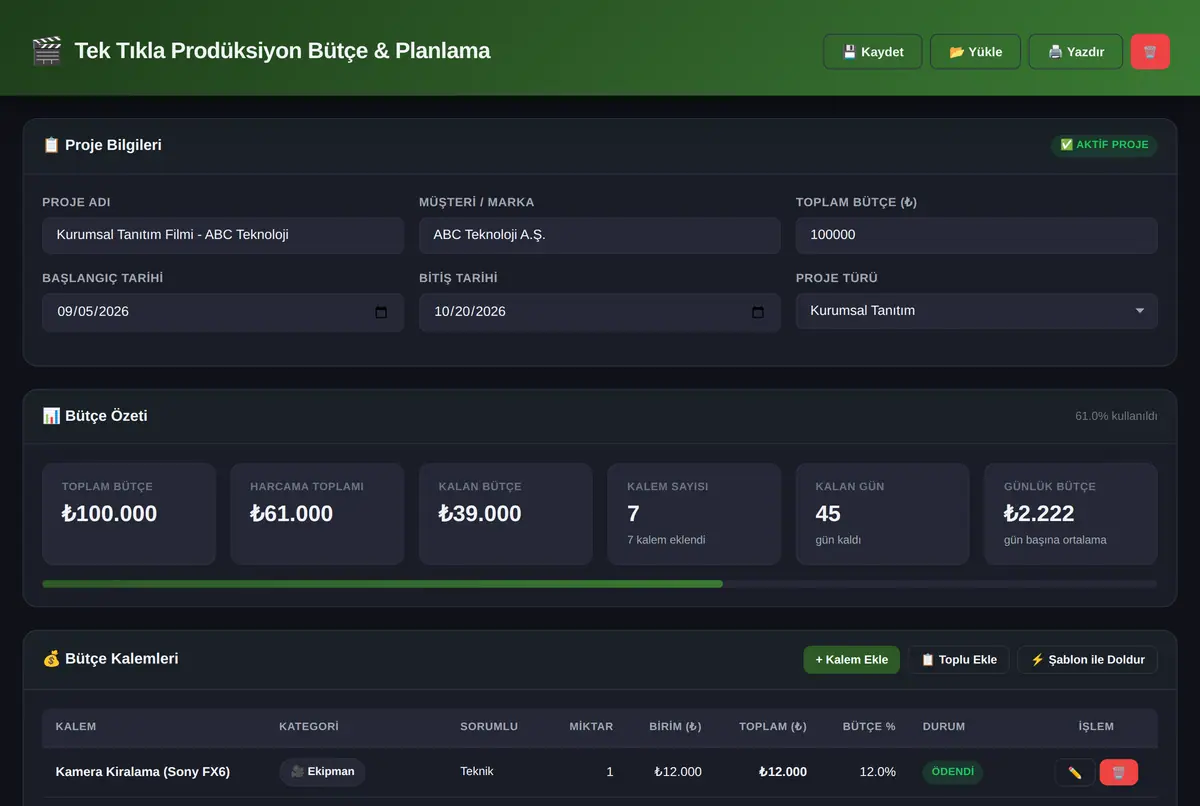This screenshot has height=806, width=1200.
Task: Add a new item with Kalem Ekle
Action: [x=852, y=660]
